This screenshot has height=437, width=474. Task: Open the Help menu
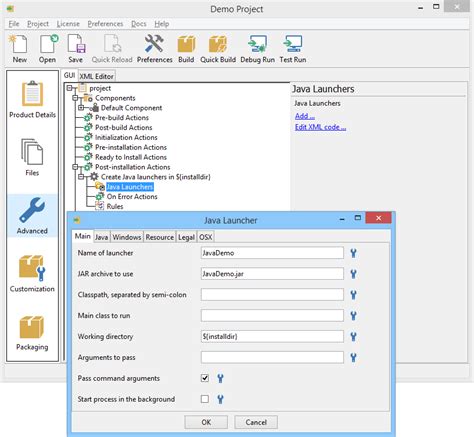(x=162, y=24)
